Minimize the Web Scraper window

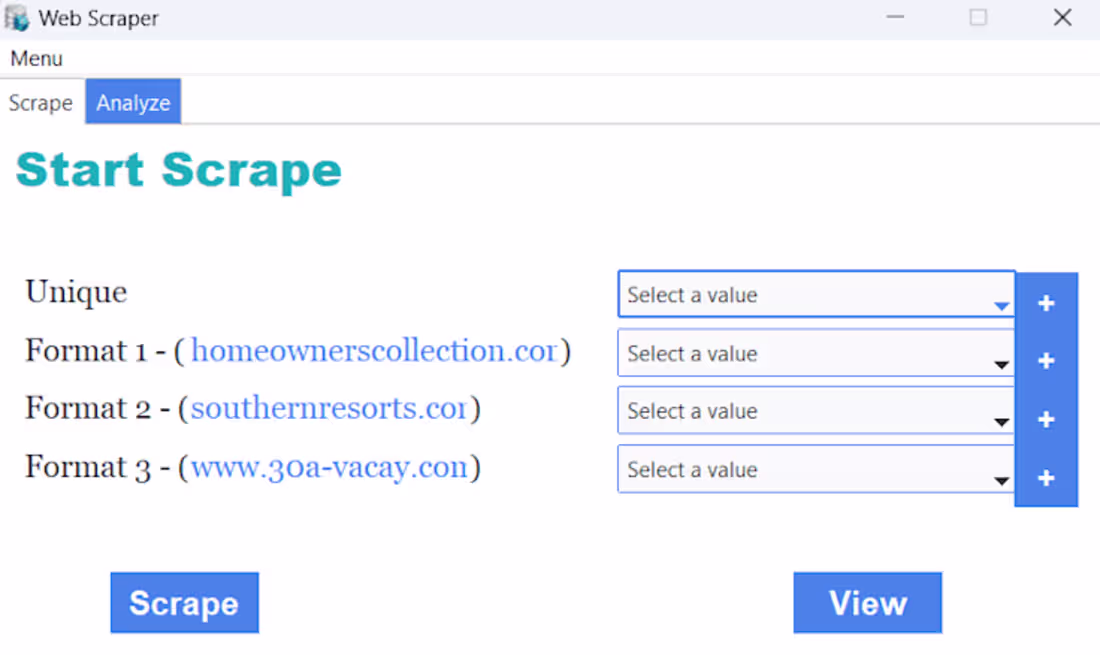(895, 18)
